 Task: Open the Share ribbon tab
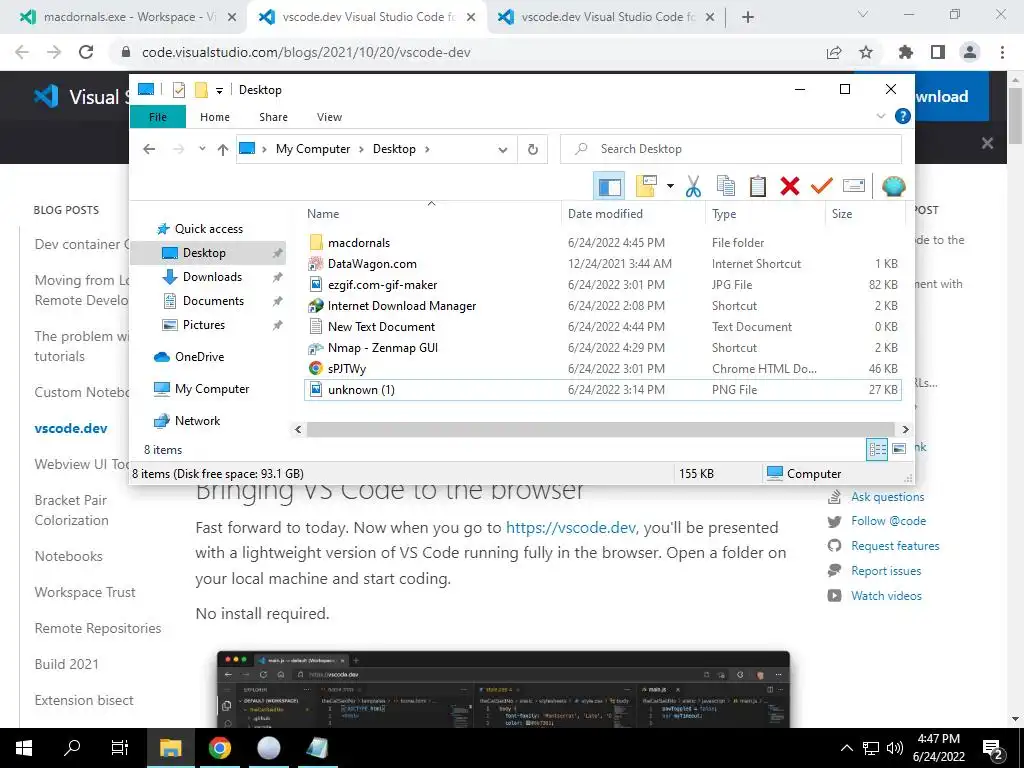pyautogui.click(x=273, y=117)
